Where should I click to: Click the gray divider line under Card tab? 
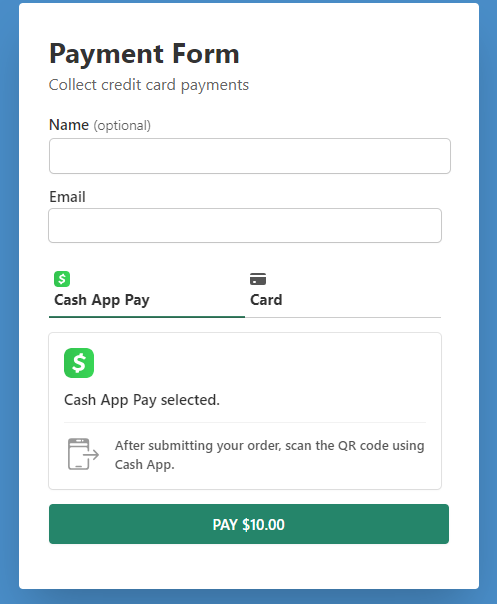click(343, 317)
